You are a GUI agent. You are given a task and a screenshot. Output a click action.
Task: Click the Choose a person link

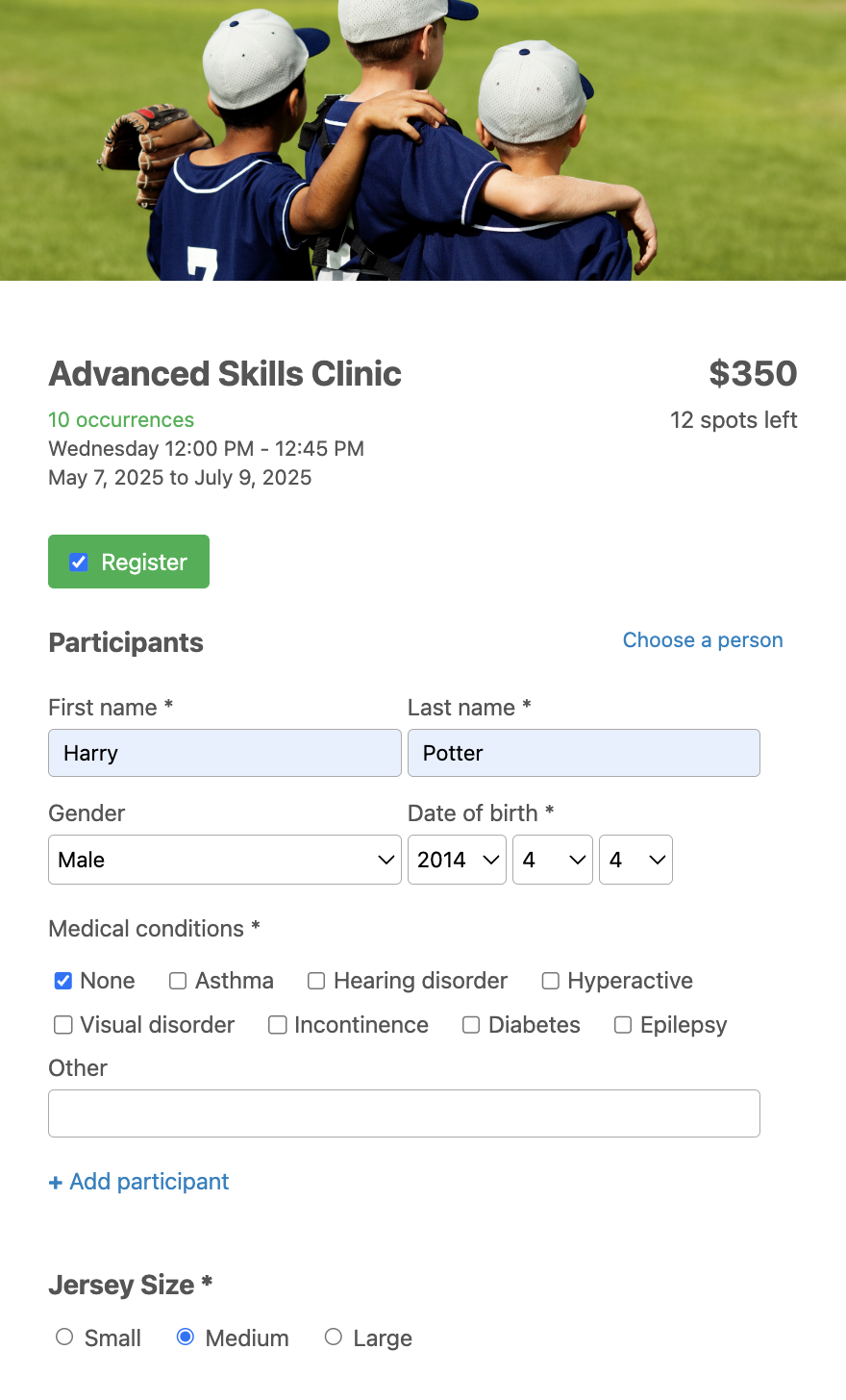[702, 640]
